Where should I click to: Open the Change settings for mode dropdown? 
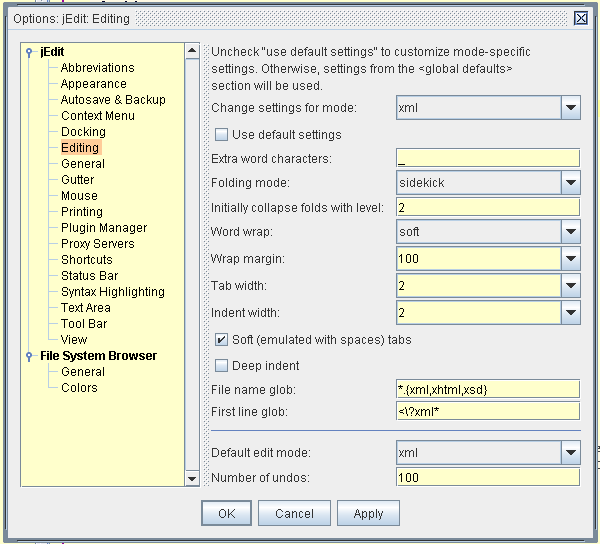pos(488,108)
